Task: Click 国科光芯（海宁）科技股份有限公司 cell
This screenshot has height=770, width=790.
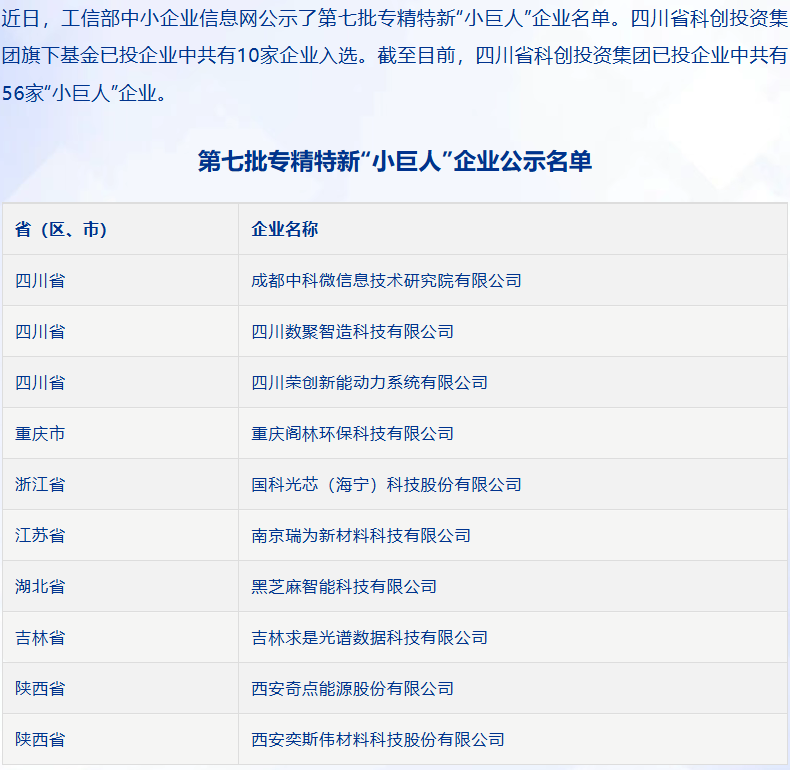Action: click(x=386, y=485)
